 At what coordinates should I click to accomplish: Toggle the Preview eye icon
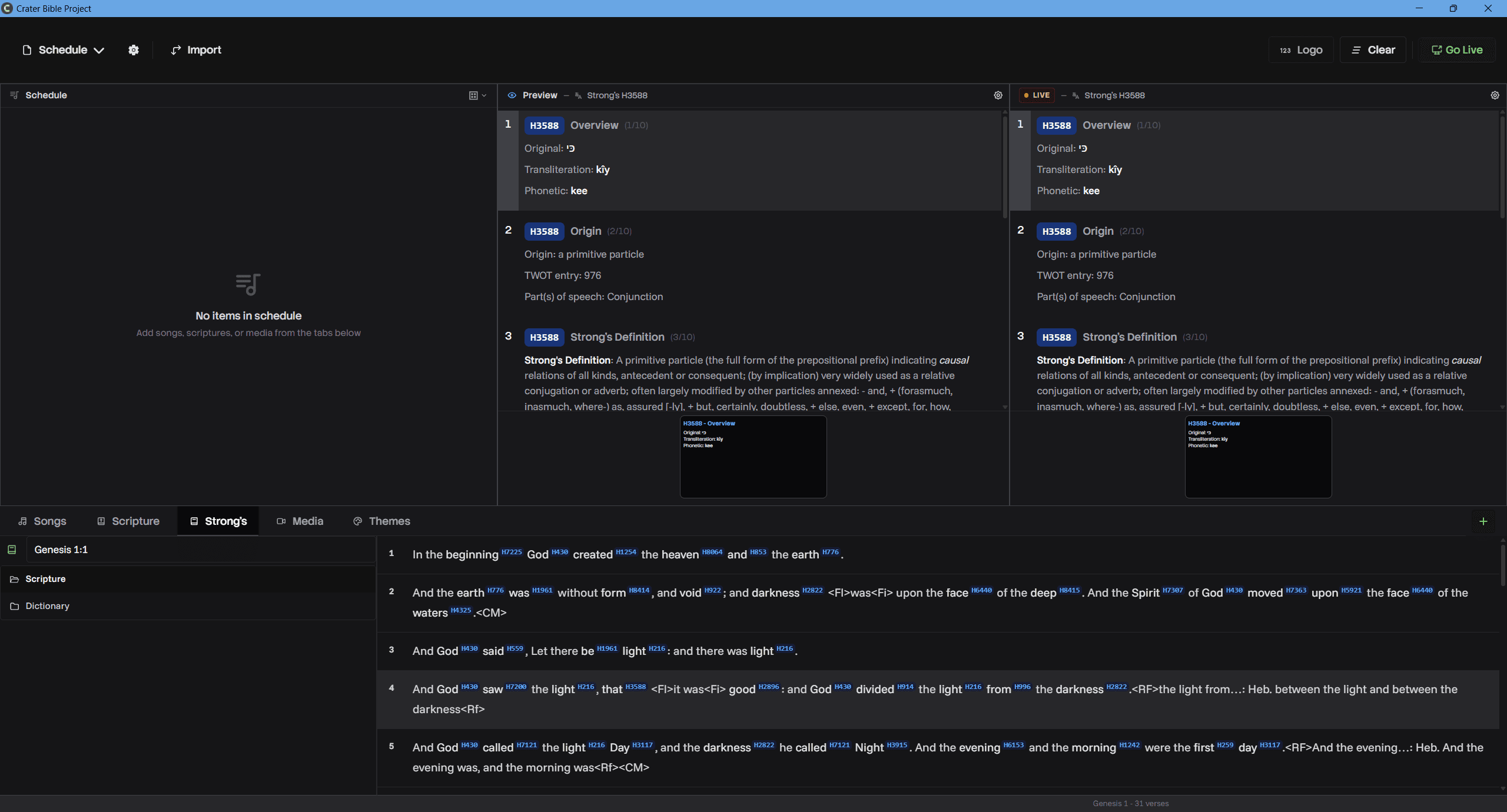pos(512,95)
